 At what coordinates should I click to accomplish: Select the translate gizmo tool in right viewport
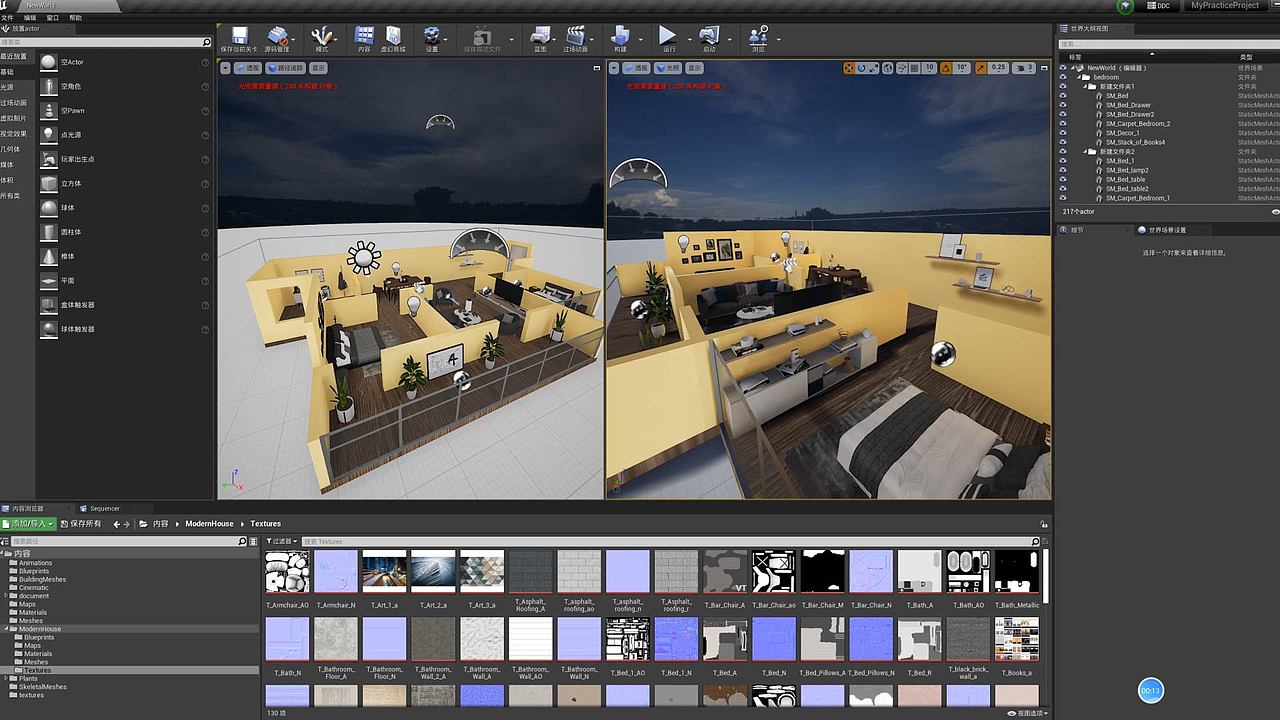coord(850,68)
